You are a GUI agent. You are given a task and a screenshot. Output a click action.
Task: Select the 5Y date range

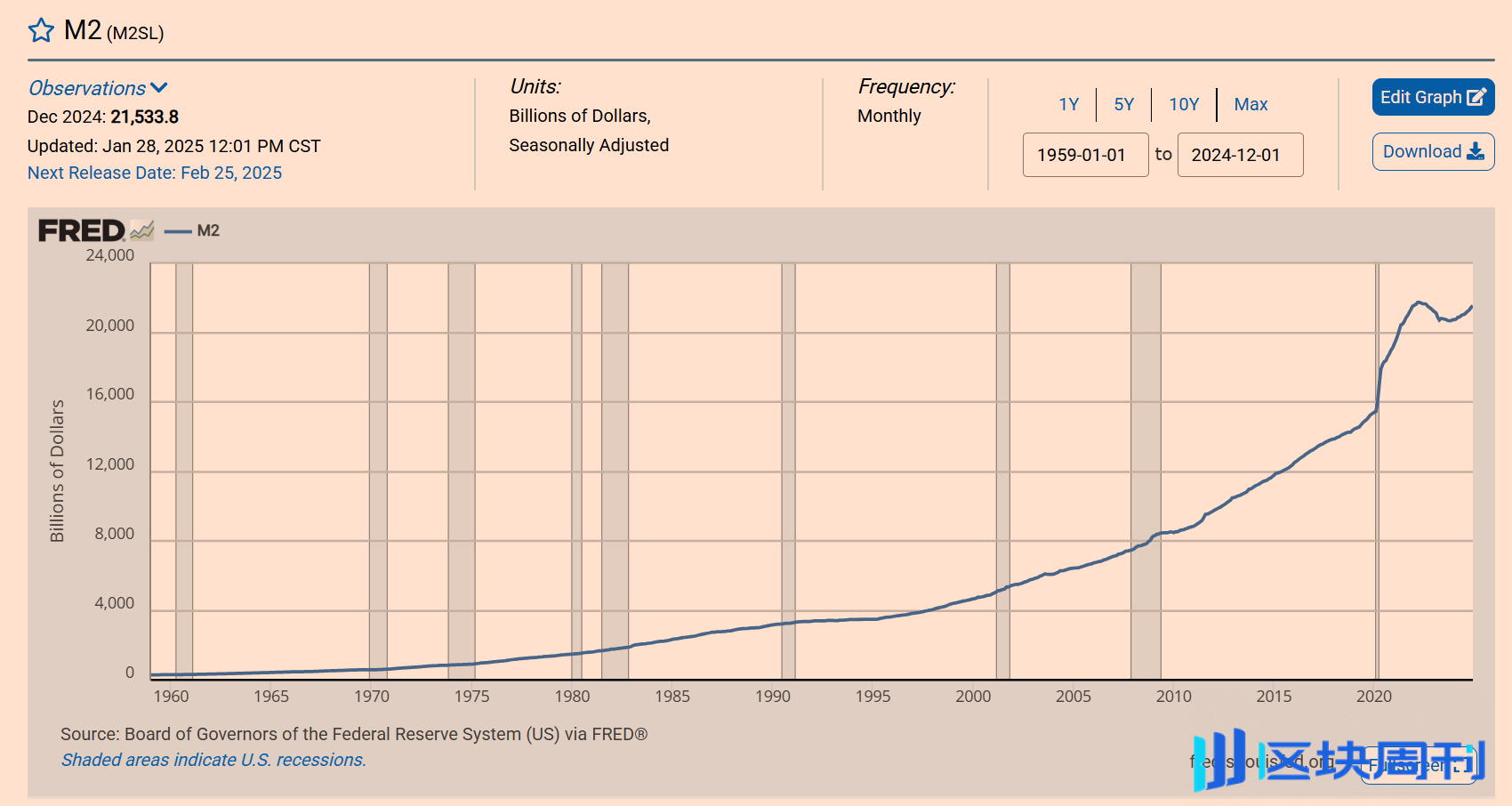pyautogui.click(x=1123, y=104)
